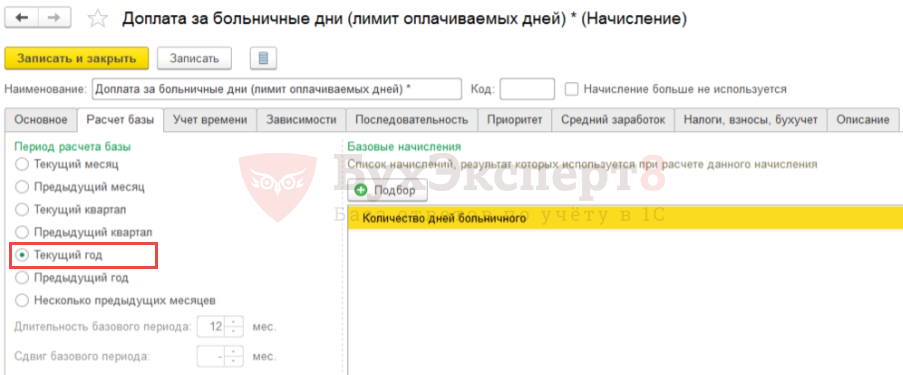Open the Подбор selection button
This screenshot has height=375, width=903.
[x=387, y=190]
